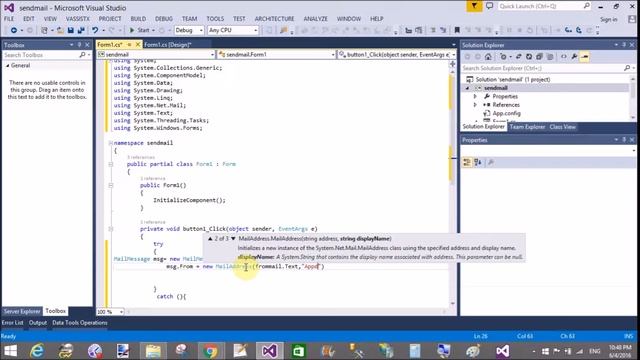
Task: Click the feedback speech bubble icon
Action: point(489,6)
